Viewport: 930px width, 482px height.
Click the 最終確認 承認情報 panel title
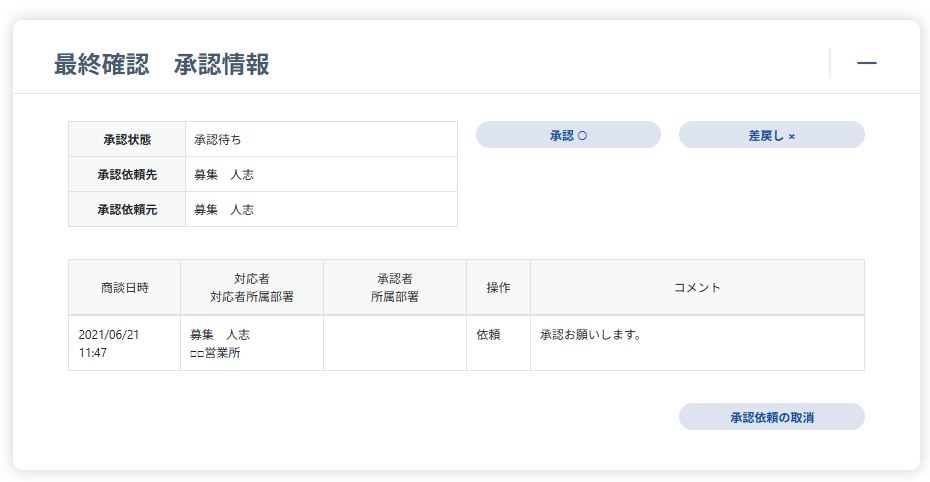pos(161,64)
